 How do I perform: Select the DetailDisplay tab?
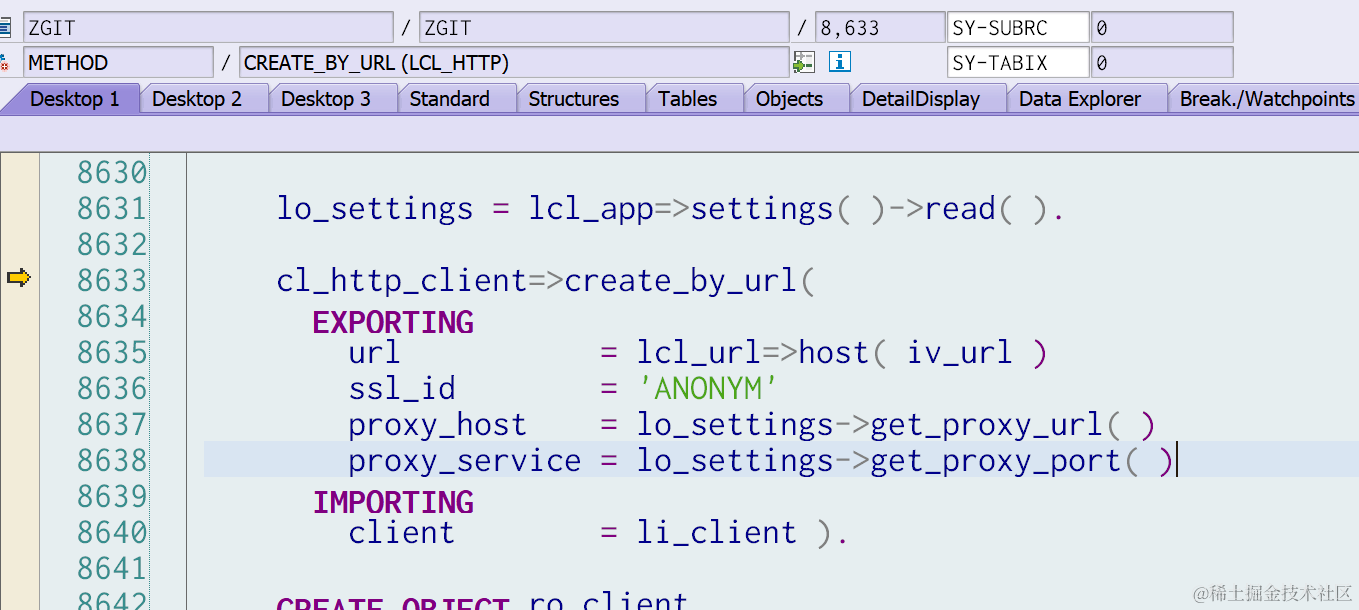(x=921, y=99)
